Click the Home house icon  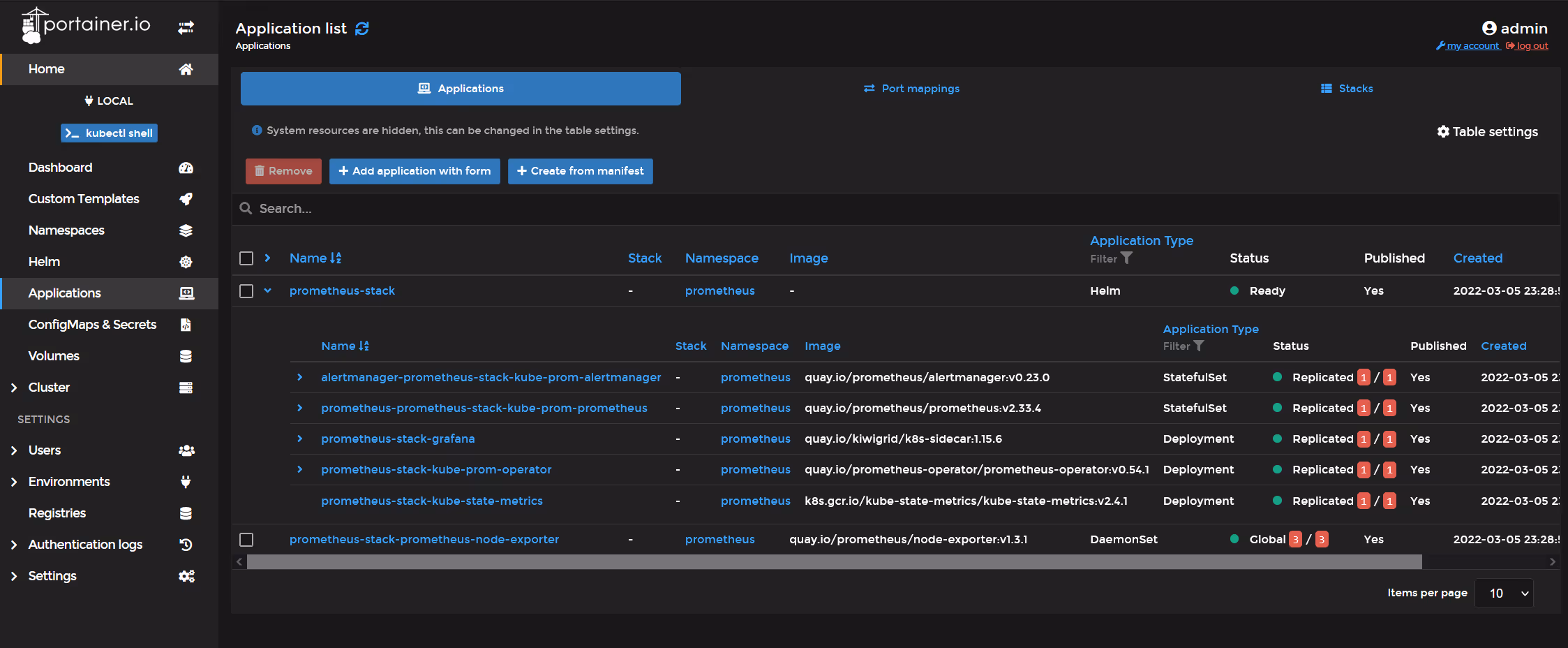coord(186,69)
